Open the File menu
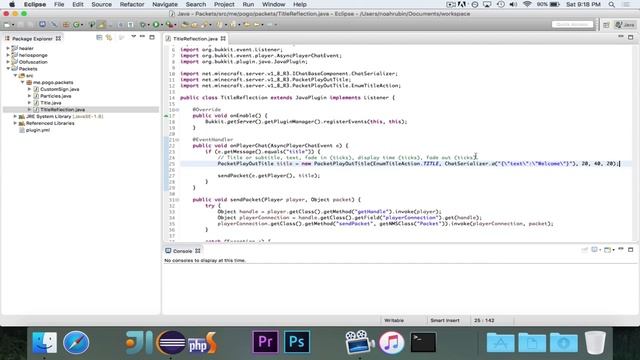The image size is (640, 360). click(59, 4)
